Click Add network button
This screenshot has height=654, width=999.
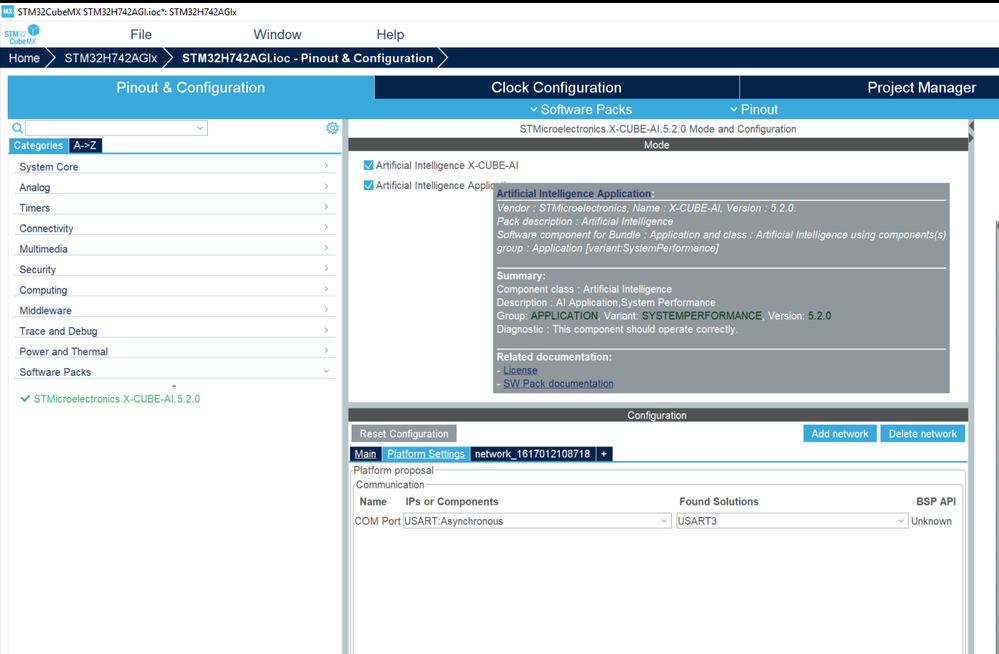(840, 434)
